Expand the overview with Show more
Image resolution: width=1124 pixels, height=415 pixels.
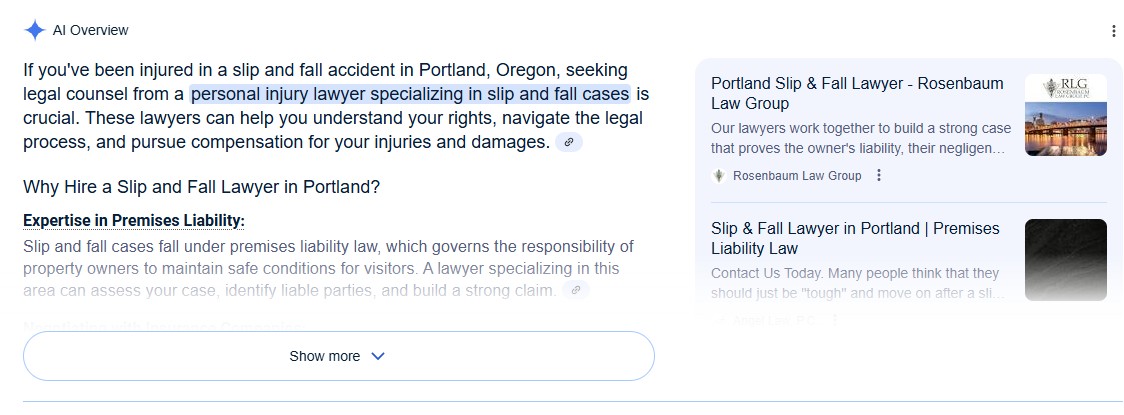click(x=338, y=356)
